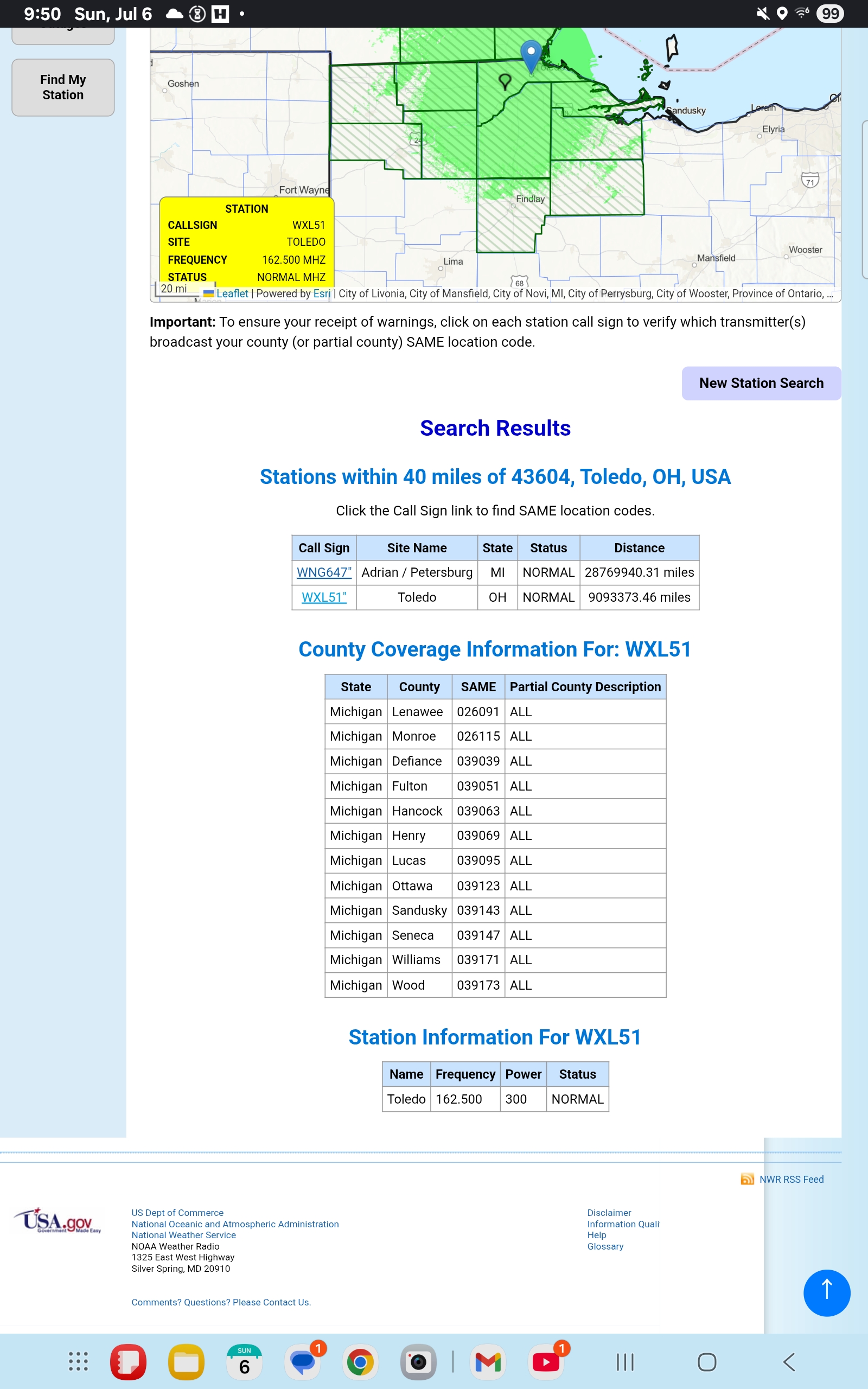
Task: Open the Camera app in dock
Action: point(418,1361)
